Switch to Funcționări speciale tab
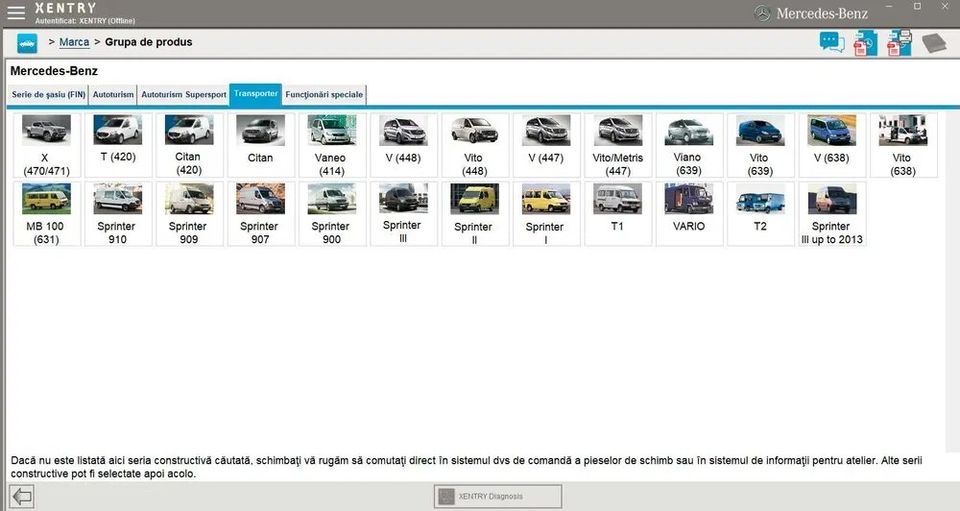960x511 pixels. tap(324, 95)
